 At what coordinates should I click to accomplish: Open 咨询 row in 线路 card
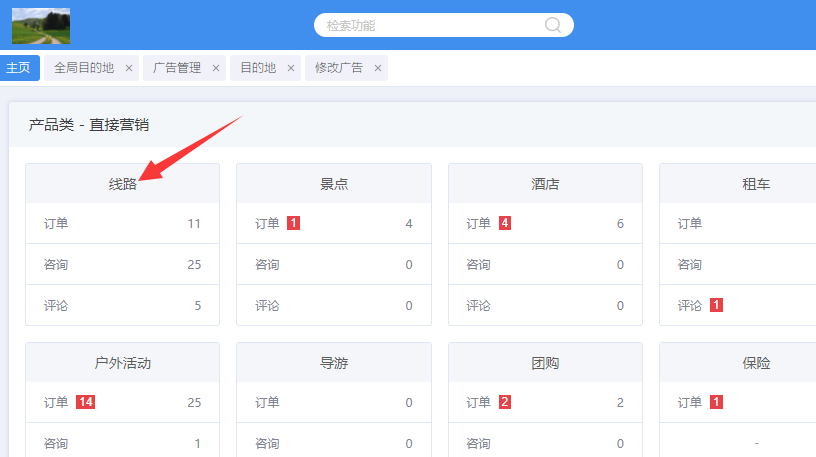[x=122, y=264]
